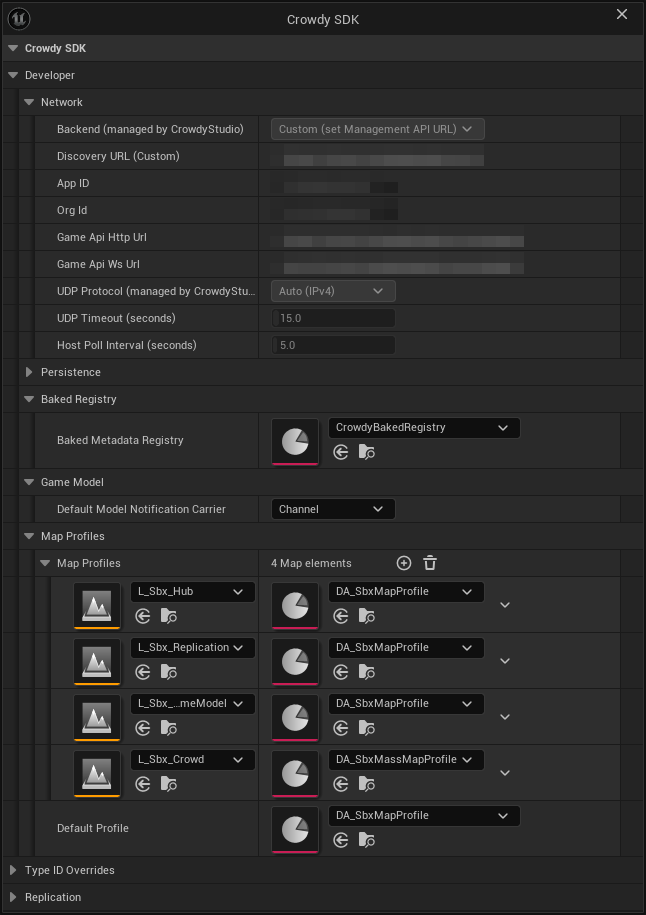Expand the Persistence section
This screenshot has height=915, width=646.
[x=29, y=372]
